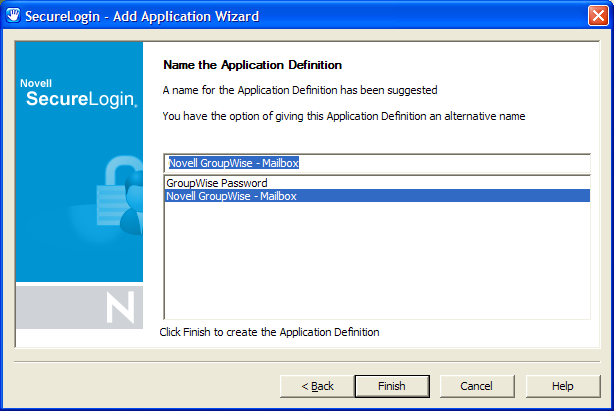Go back with the Back button
This screenshot has height=411, width=614.
coord(320,386)
